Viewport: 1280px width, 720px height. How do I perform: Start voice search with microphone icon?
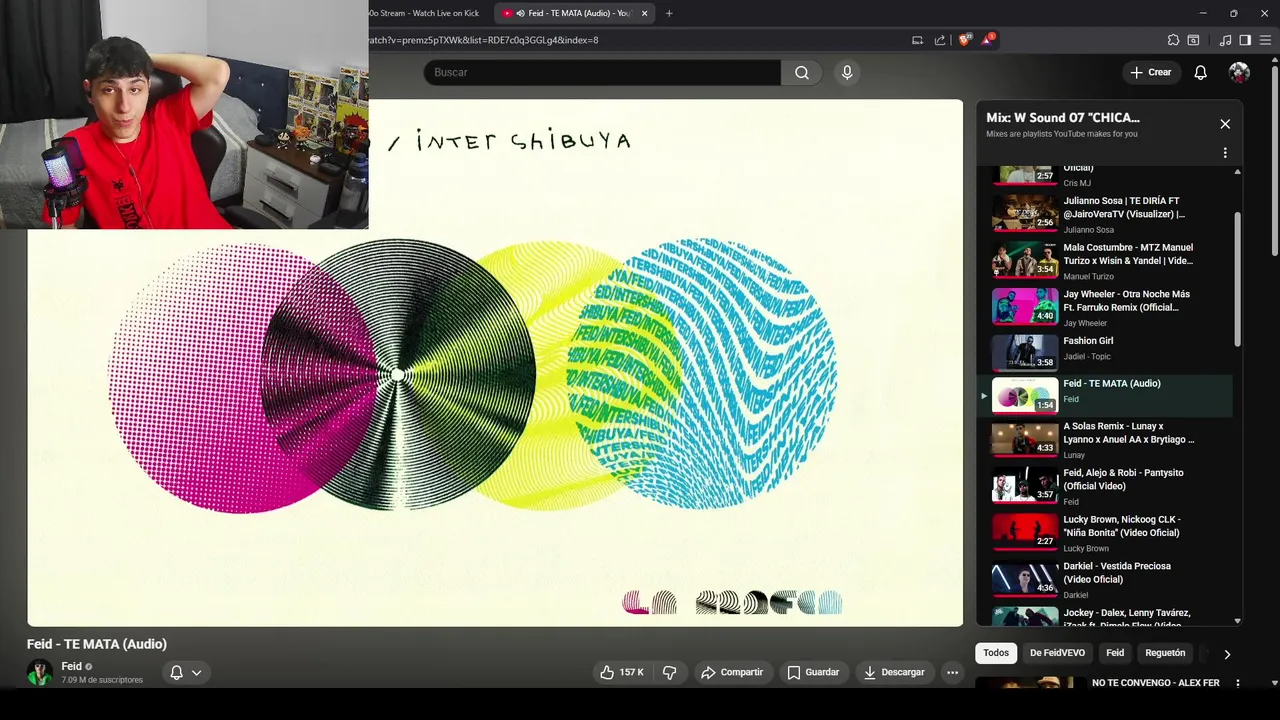[x=847, y=72]
